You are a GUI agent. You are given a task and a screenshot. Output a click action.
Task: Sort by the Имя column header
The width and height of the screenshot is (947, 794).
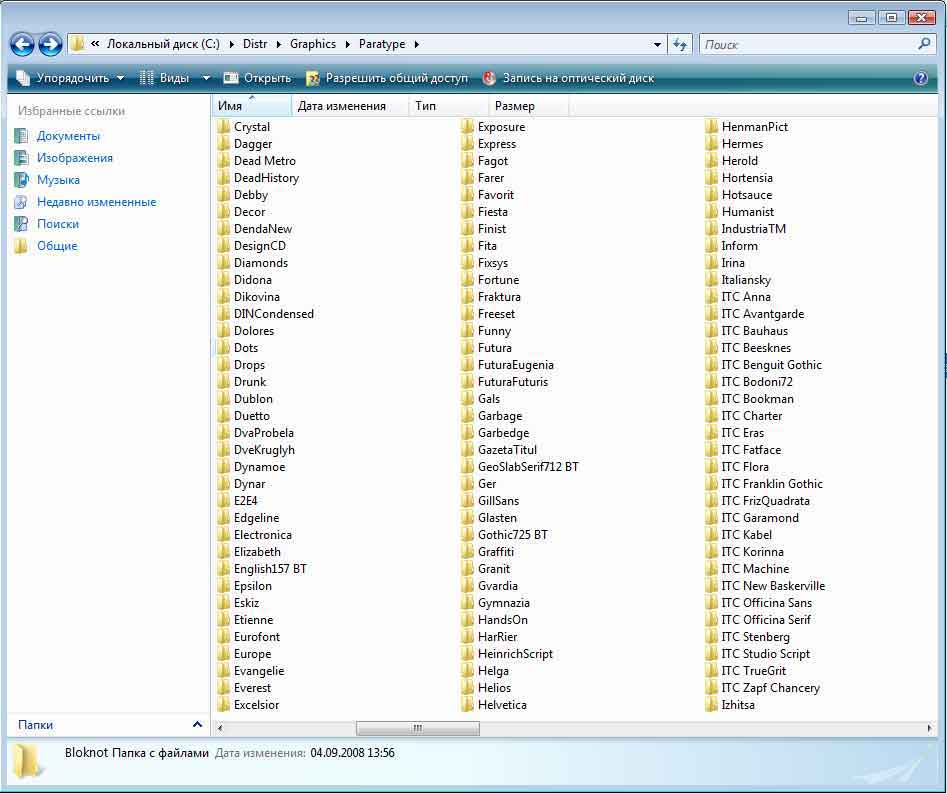pos(252,106)
